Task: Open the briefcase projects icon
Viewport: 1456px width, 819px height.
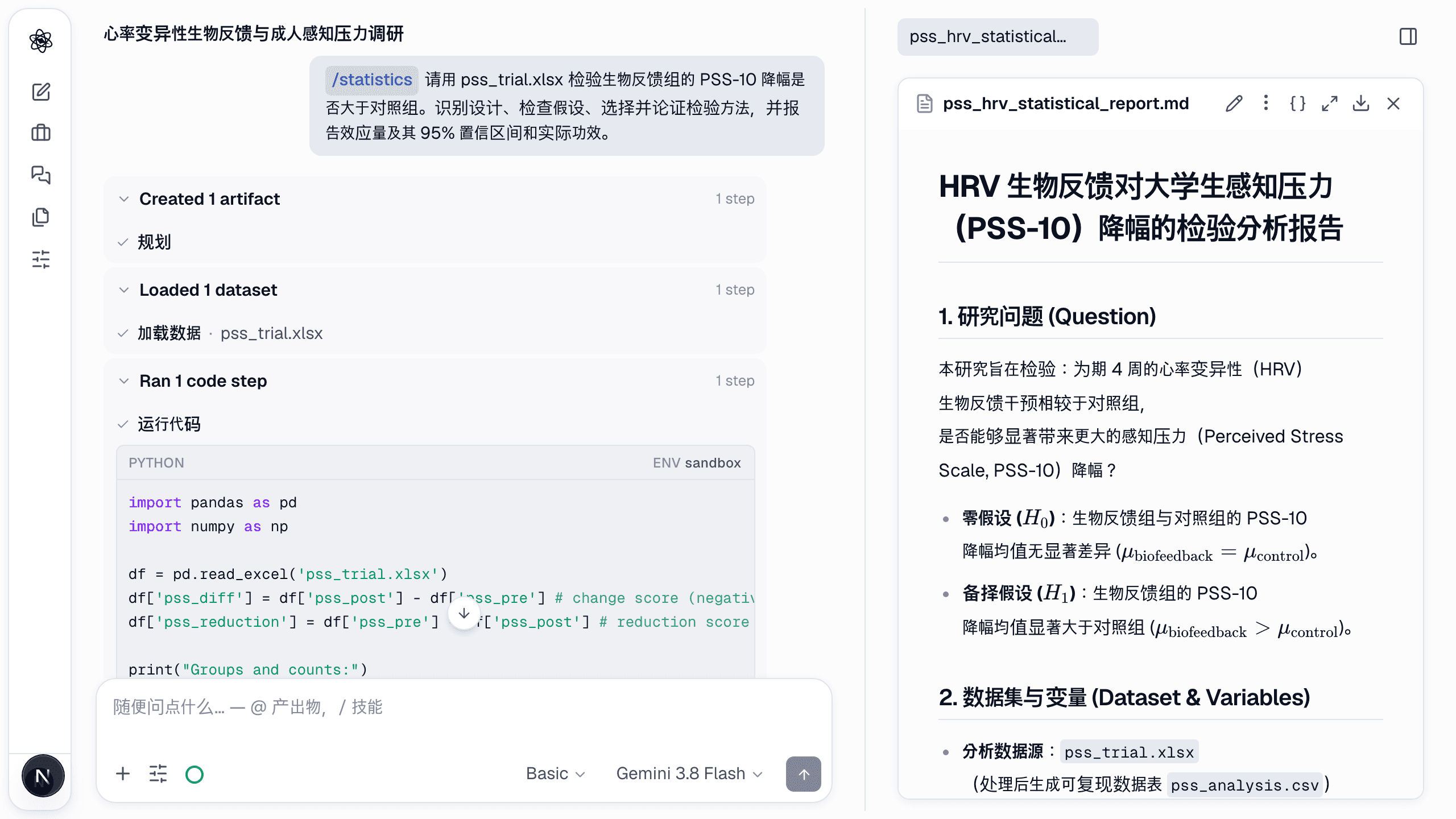Action: pyautogui.click(x=41, y=133)
